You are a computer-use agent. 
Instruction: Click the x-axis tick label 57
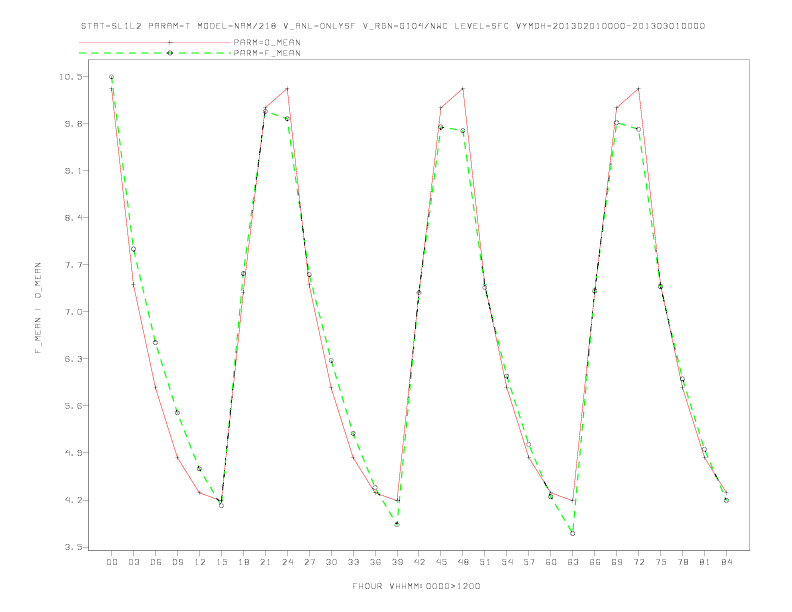point(529,562)
